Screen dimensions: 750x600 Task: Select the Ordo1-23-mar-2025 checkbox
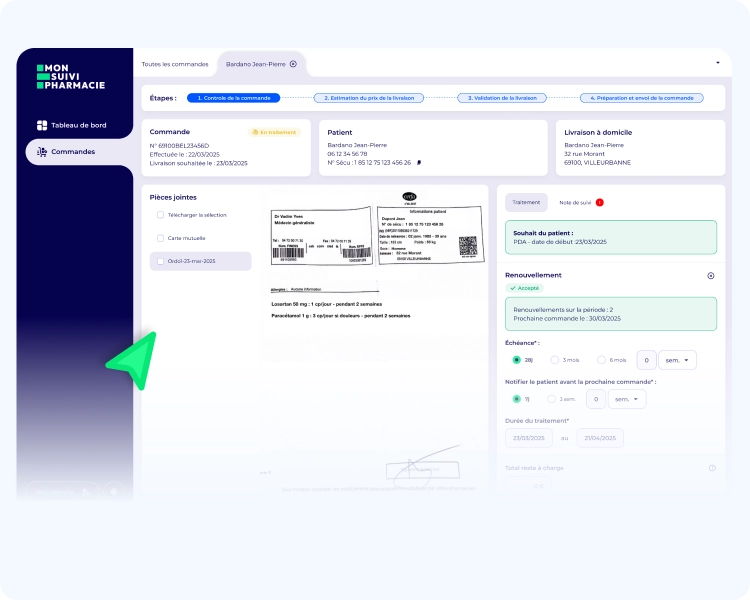click(160, 261)
